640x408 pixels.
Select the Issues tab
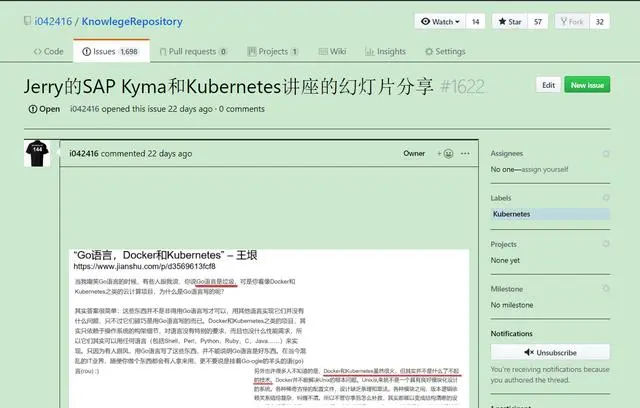point(111,51)
